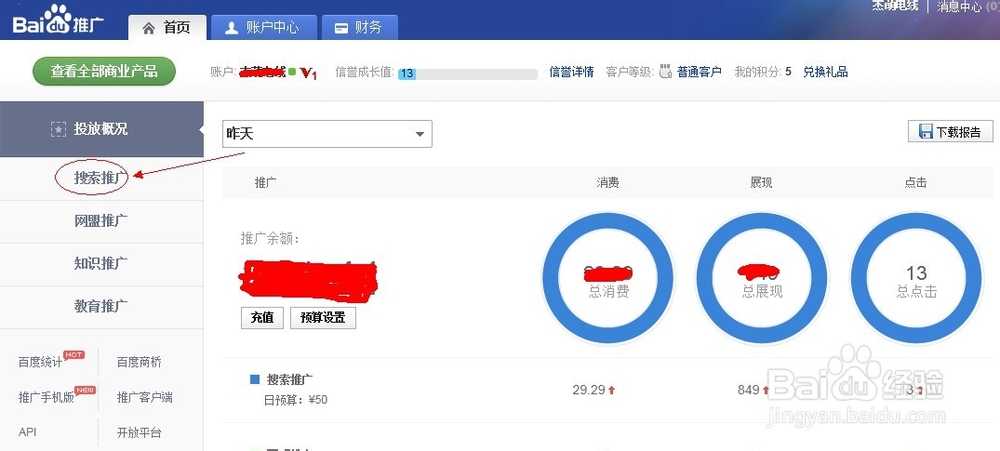This screenshot has height=451, width=1000.
Task: Select 投放概况 in the sidebar
Action: 101,129
